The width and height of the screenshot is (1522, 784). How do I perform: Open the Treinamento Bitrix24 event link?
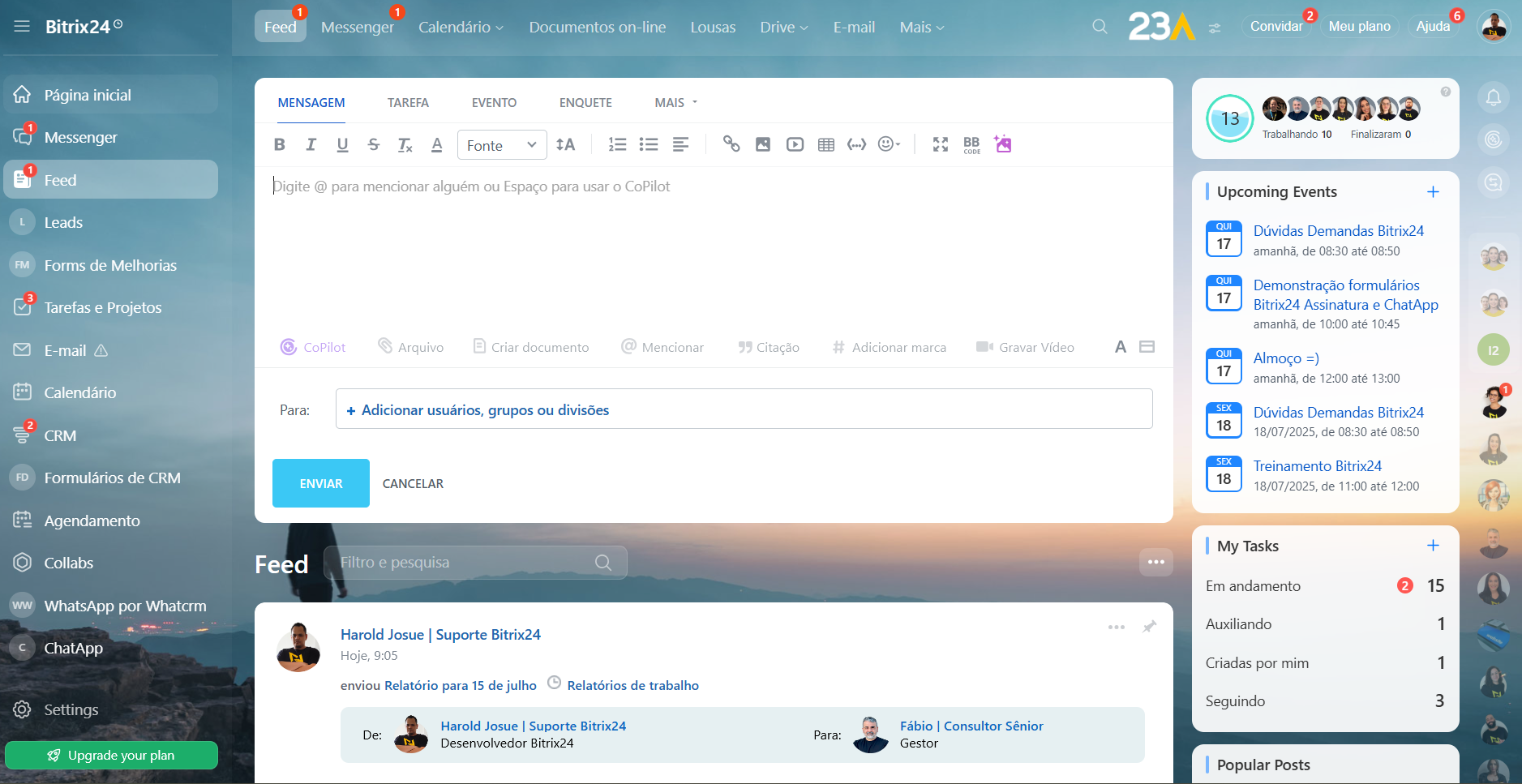pos(1317,466)
